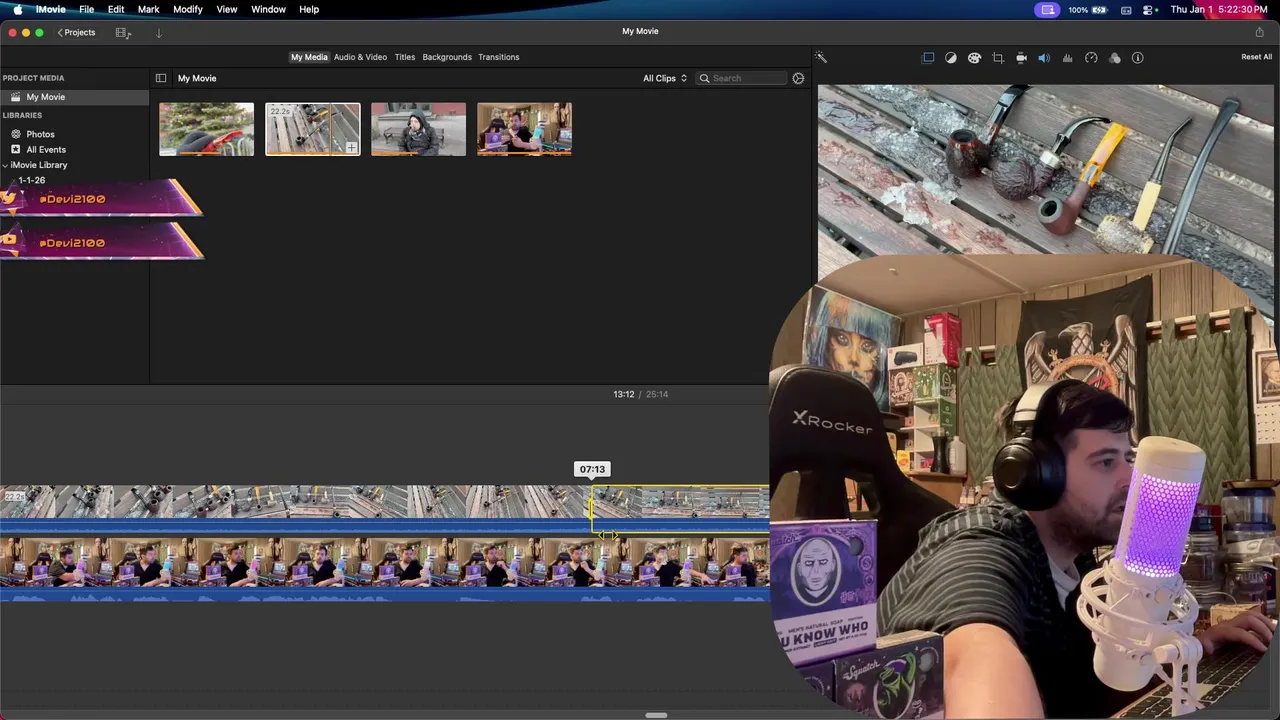This screenshot has width=1280, height=720.
Task: Select All Events in libraries
Action: coord(46,149)
